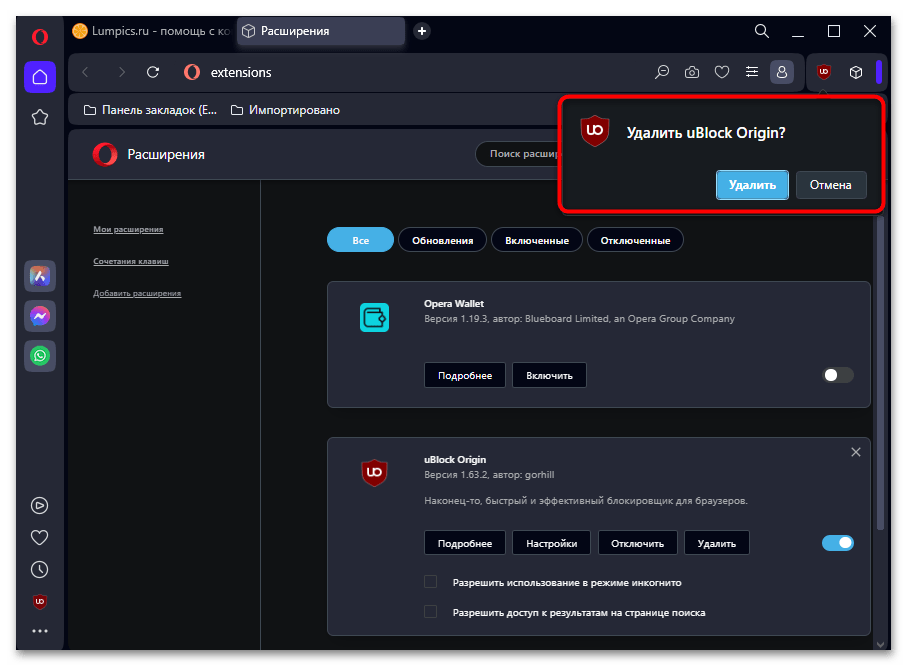The height and width of the screenshot is (666, 907).
Task: Switch to the Lumpics.ru tab
Action: (152, 31)
